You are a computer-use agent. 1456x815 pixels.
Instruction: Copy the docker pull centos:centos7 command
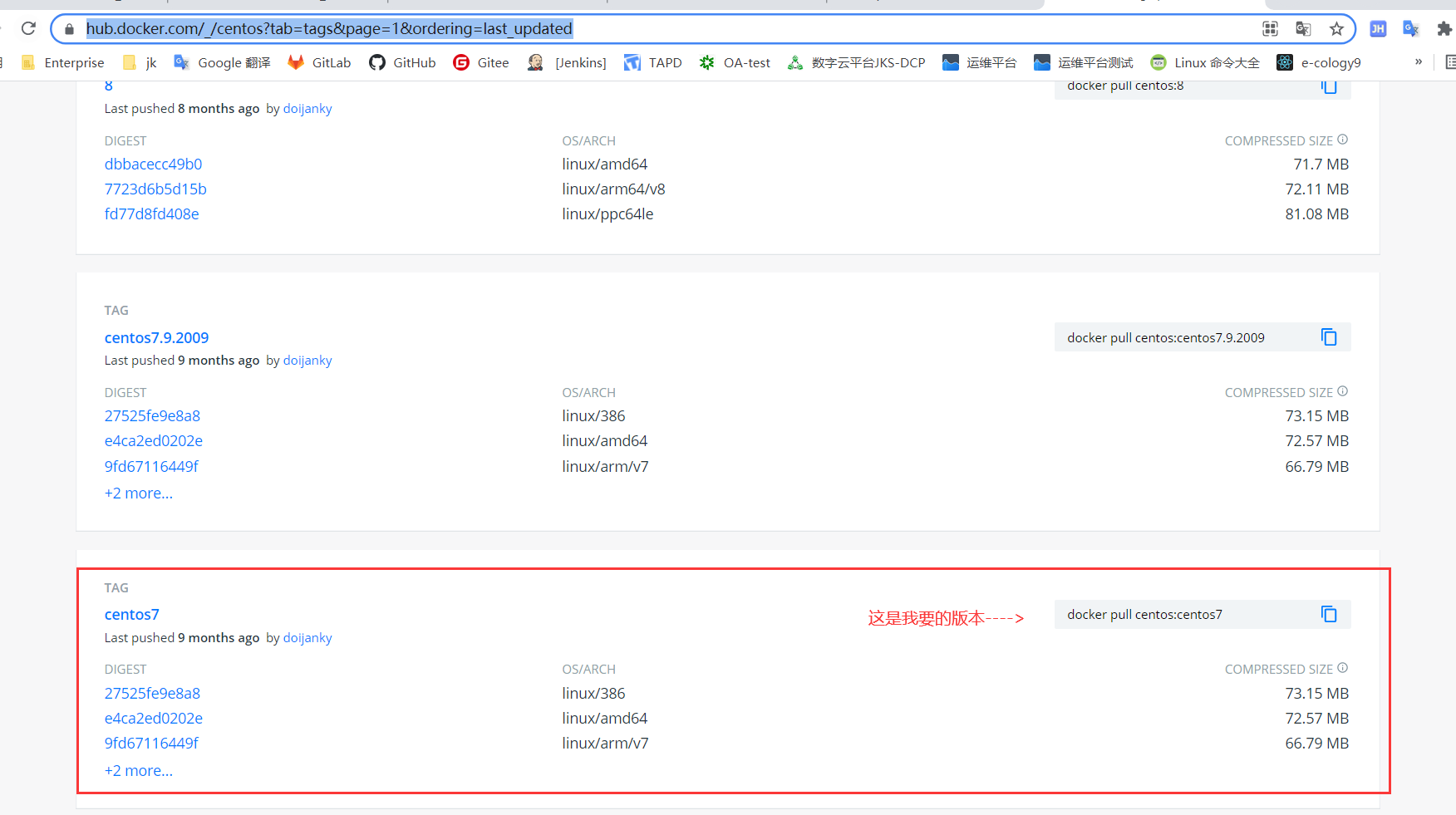click(1329, 615)
